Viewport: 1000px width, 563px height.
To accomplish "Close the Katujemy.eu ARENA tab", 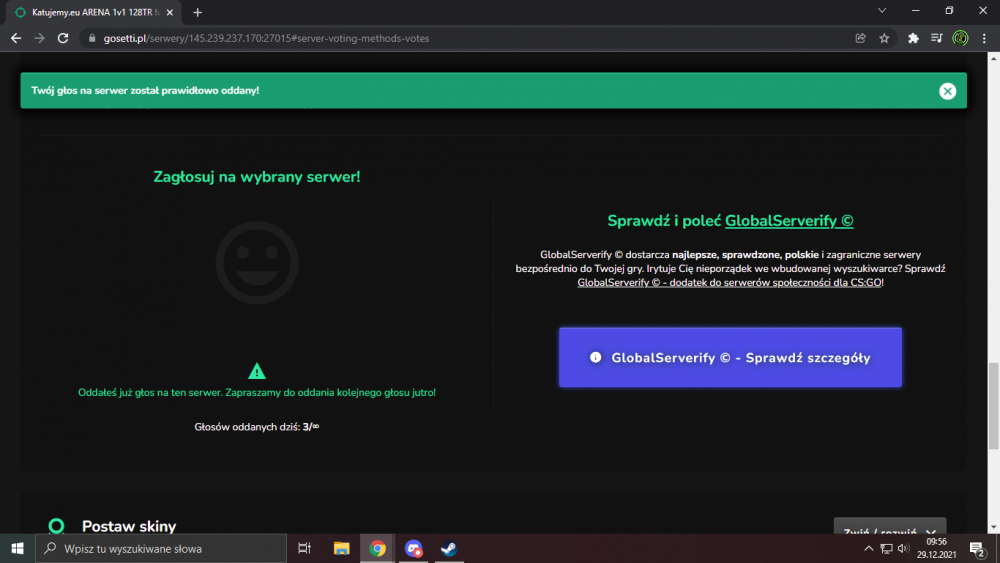I will click(x=170, y=12).
